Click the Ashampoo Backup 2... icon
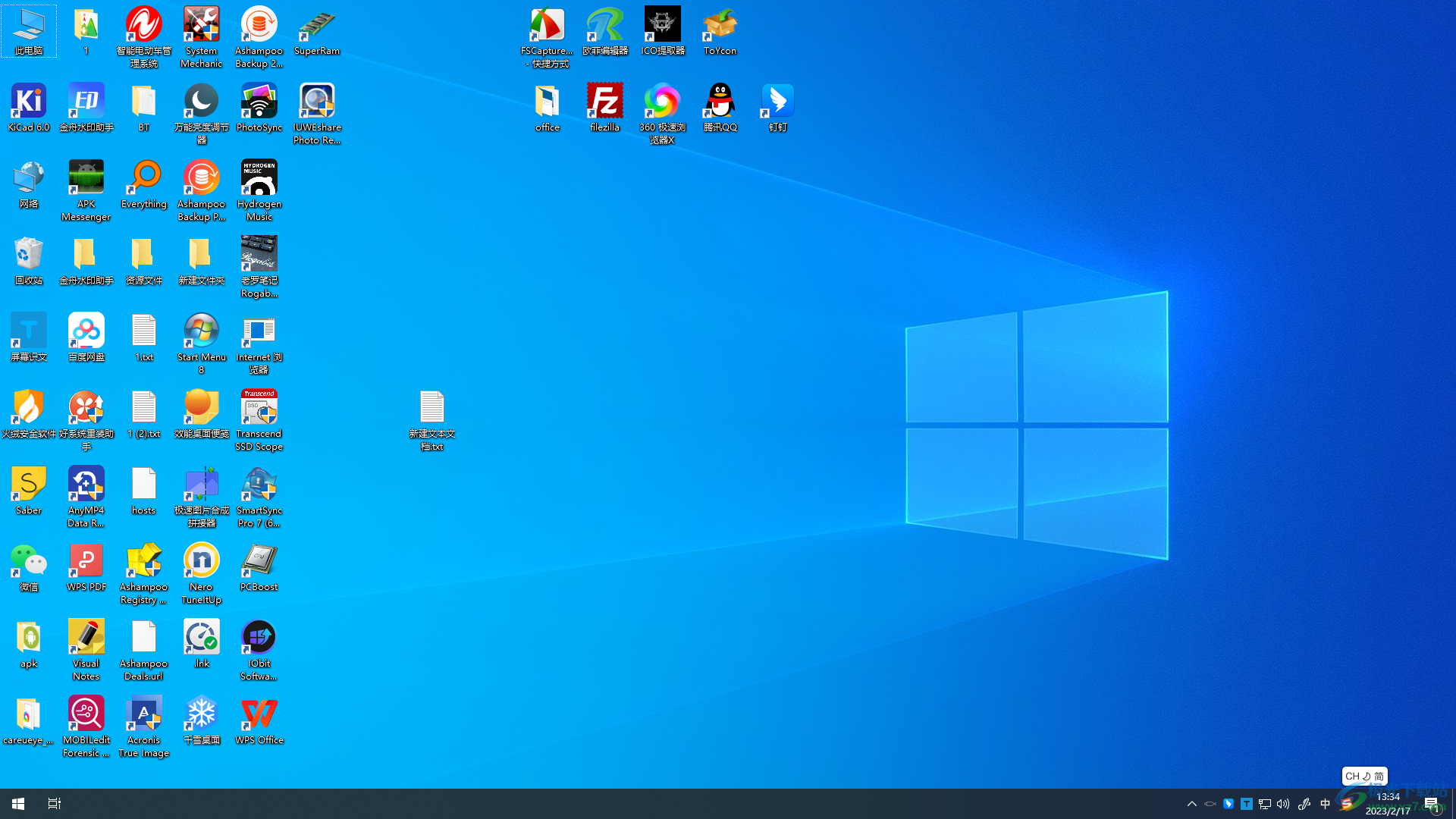 click(x=259, y=37)
